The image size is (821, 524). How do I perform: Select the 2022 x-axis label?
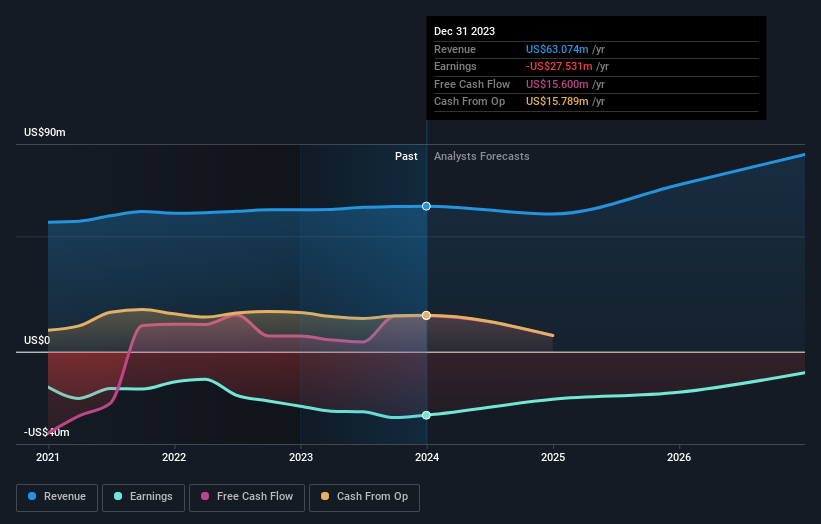(x=174, y=457)
